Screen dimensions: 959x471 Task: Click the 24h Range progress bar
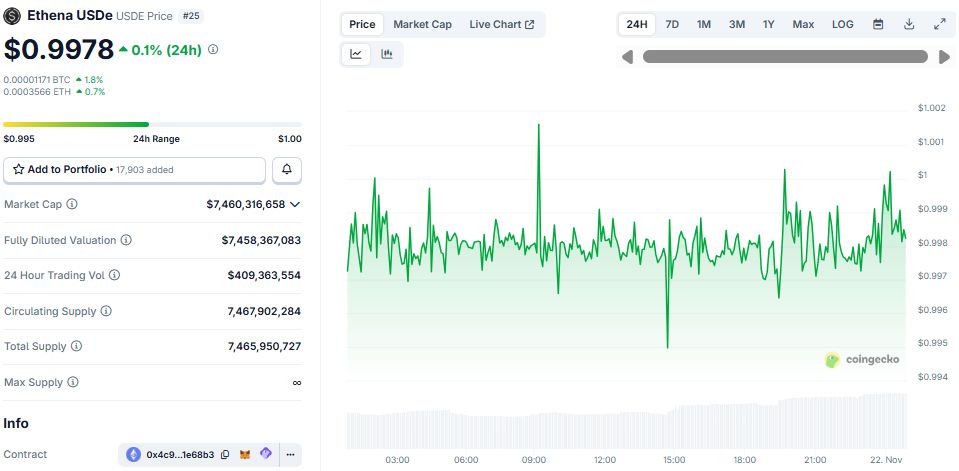tap(152, 124)
